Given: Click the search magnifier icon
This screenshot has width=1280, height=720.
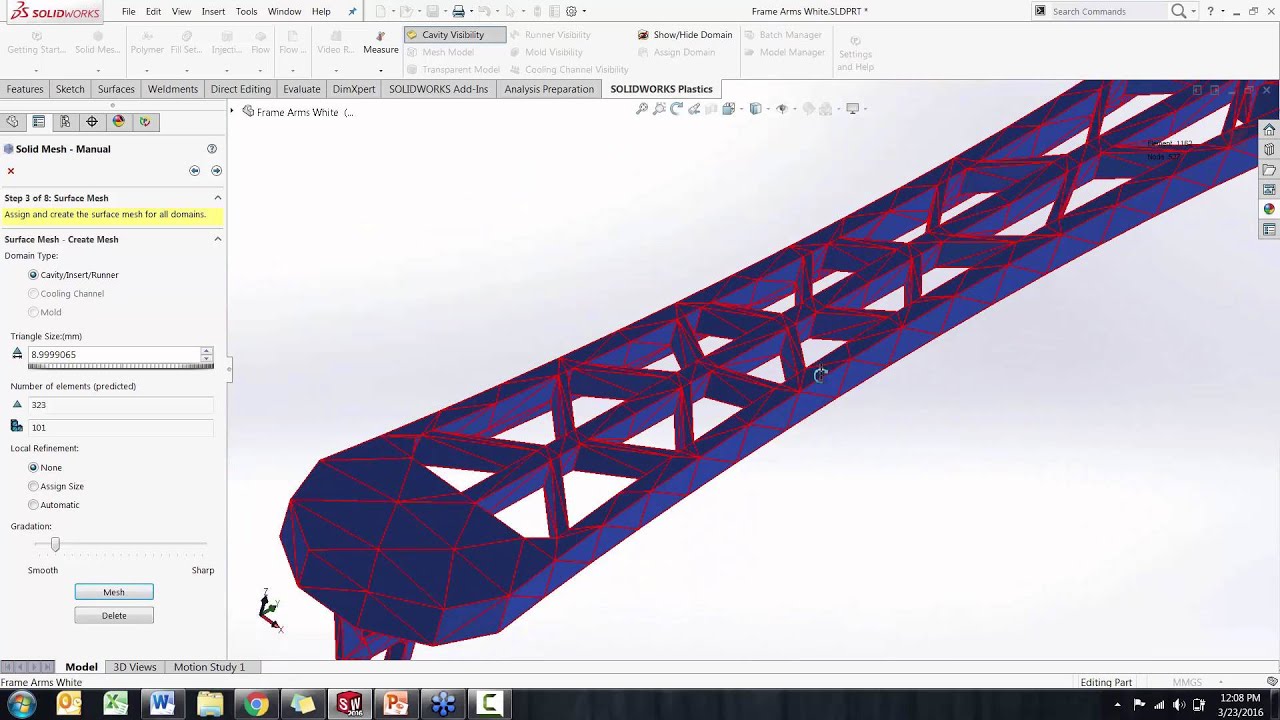Looking at the screenshot, I should tap(1179, 11).
